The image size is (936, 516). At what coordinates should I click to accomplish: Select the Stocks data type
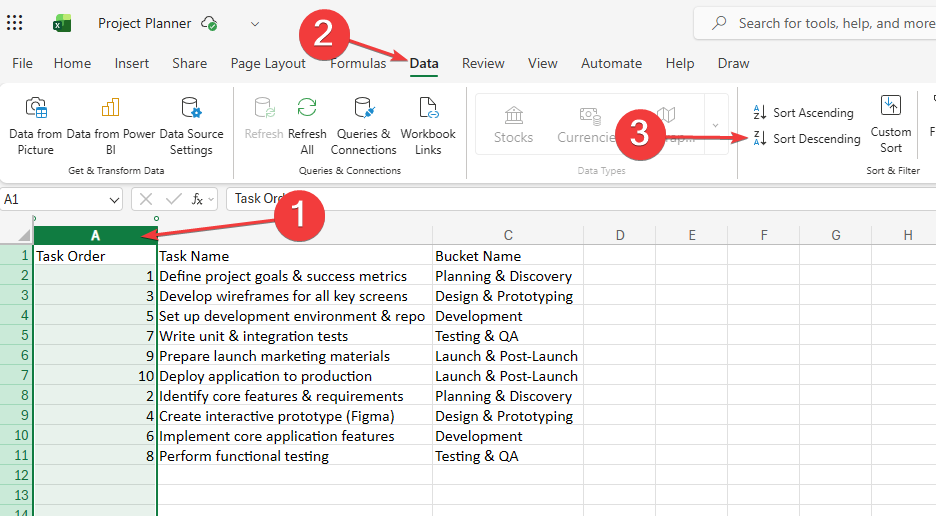pyautogui.click(x=513, y=124)
